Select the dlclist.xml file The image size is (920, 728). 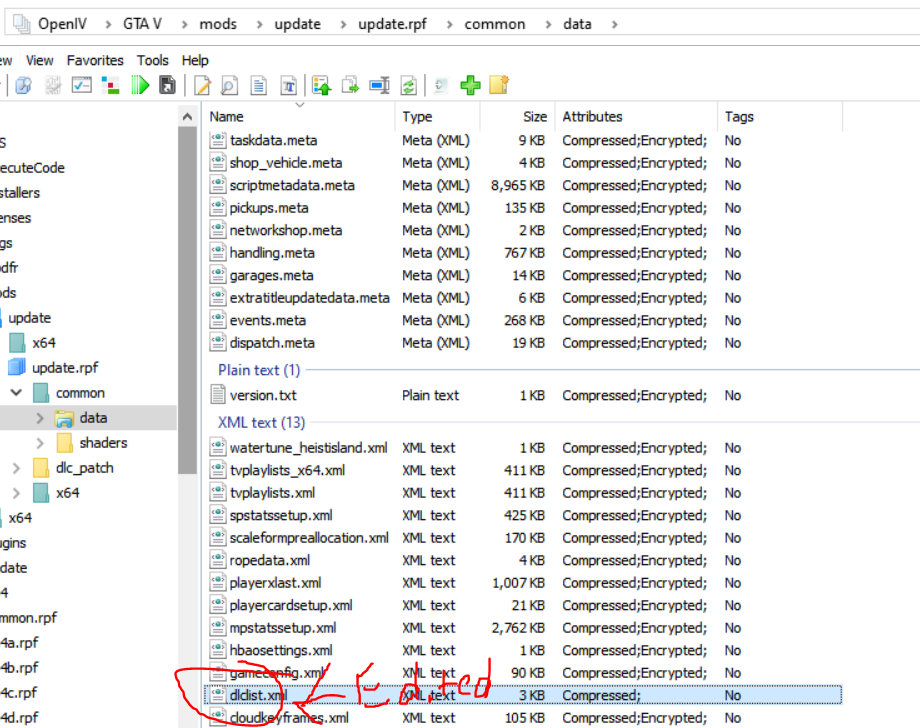(257, 695)
